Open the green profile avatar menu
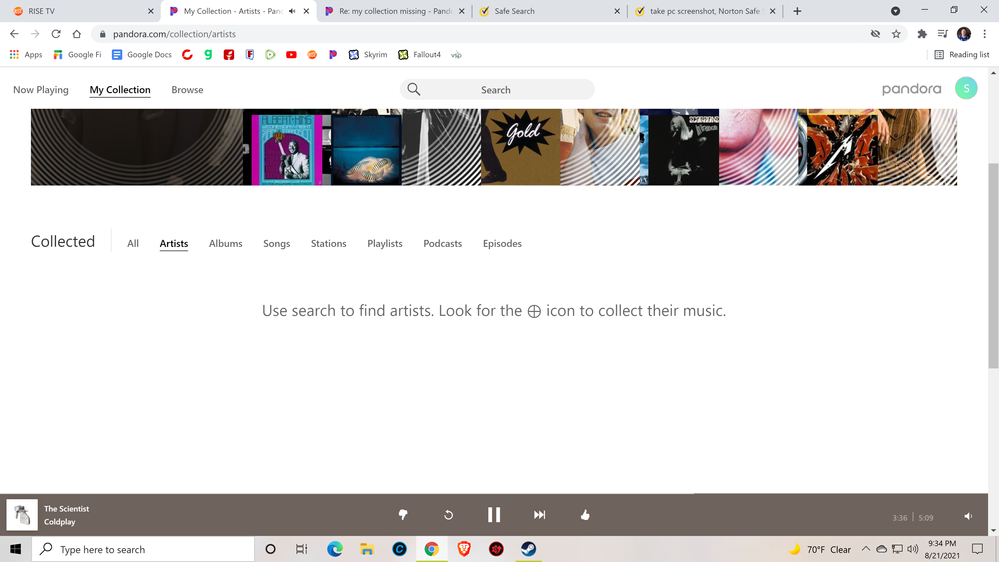This screenshot has height=562, width=999. pyautogui.click(x=966, y=89)
